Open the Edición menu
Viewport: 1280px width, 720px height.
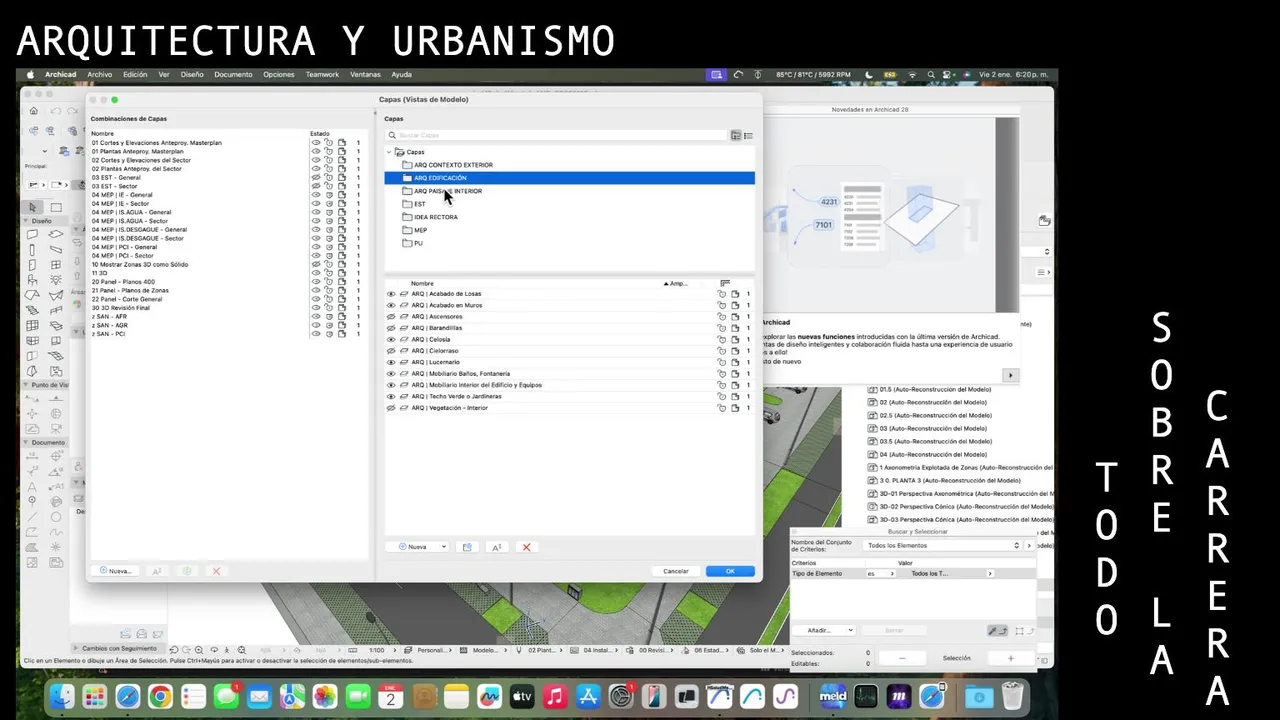click(x=135, y=74)
